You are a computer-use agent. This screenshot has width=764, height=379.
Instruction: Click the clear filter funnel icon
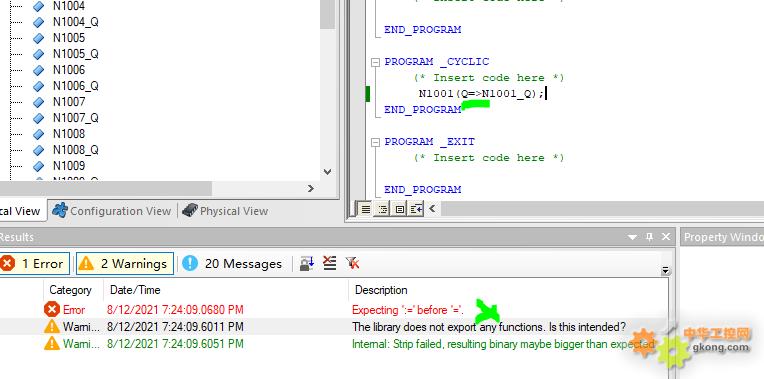click(352, 264)
